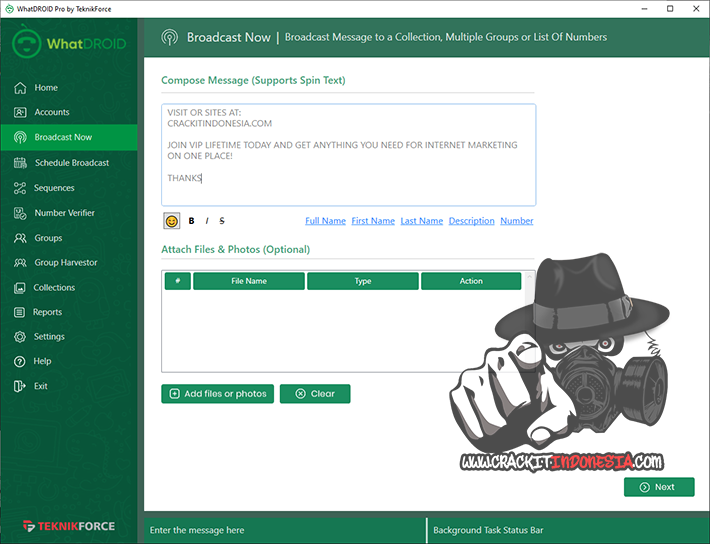
Task: Click the Reports icon
Action: pos(20,312)
